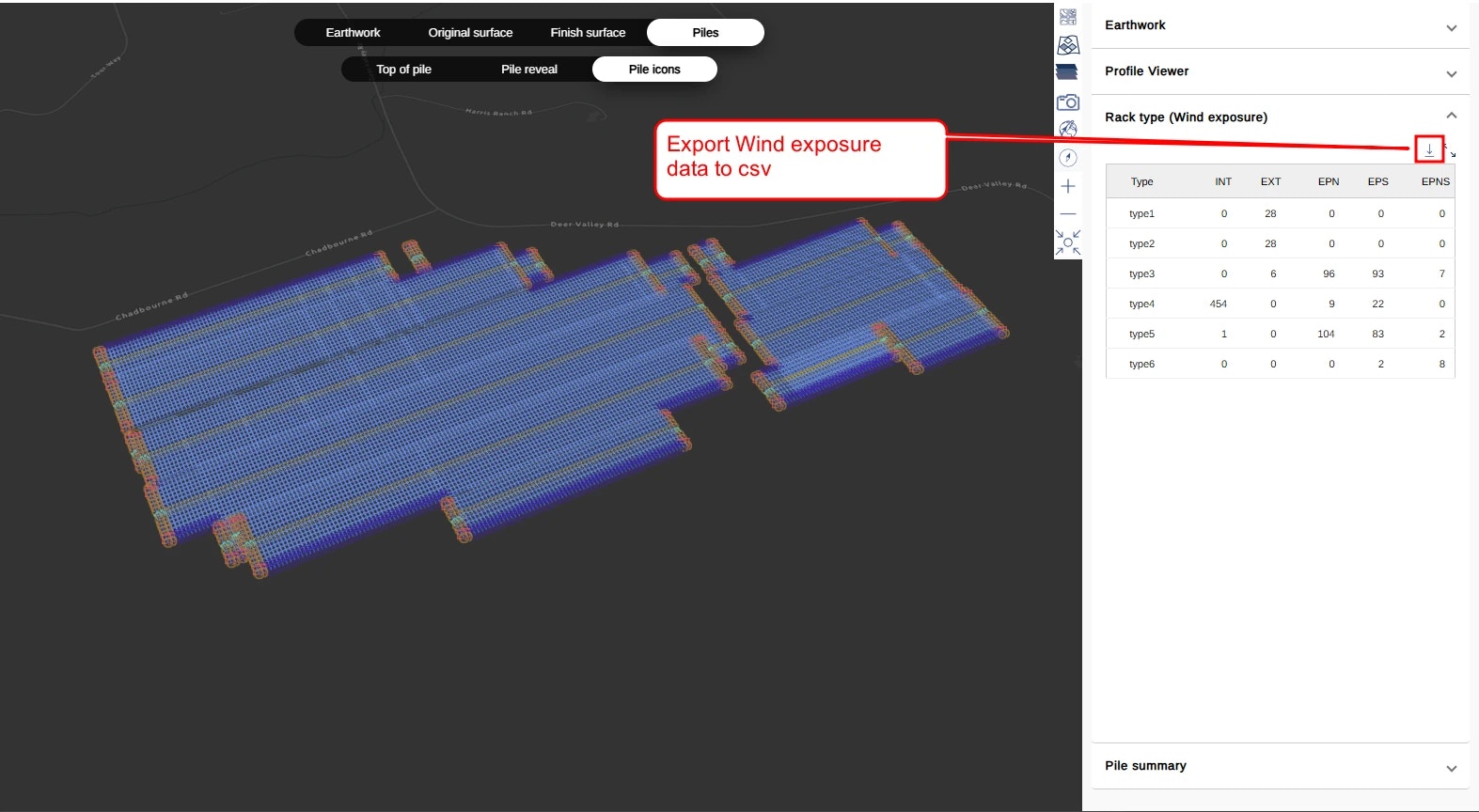Switch to the Earthwork view tab
This screenshot has width=1479, height=812.
[353, 32]
